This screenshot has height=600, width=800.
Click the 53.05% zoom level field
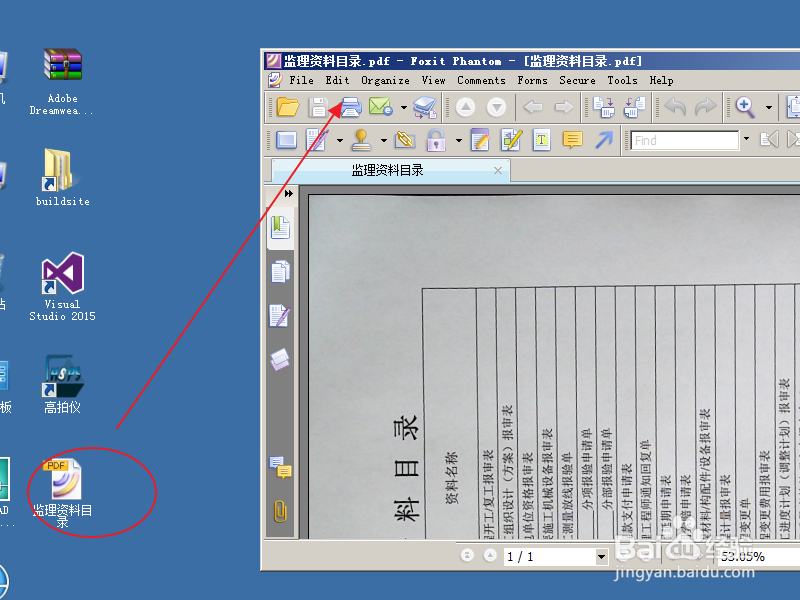(758, 557)
